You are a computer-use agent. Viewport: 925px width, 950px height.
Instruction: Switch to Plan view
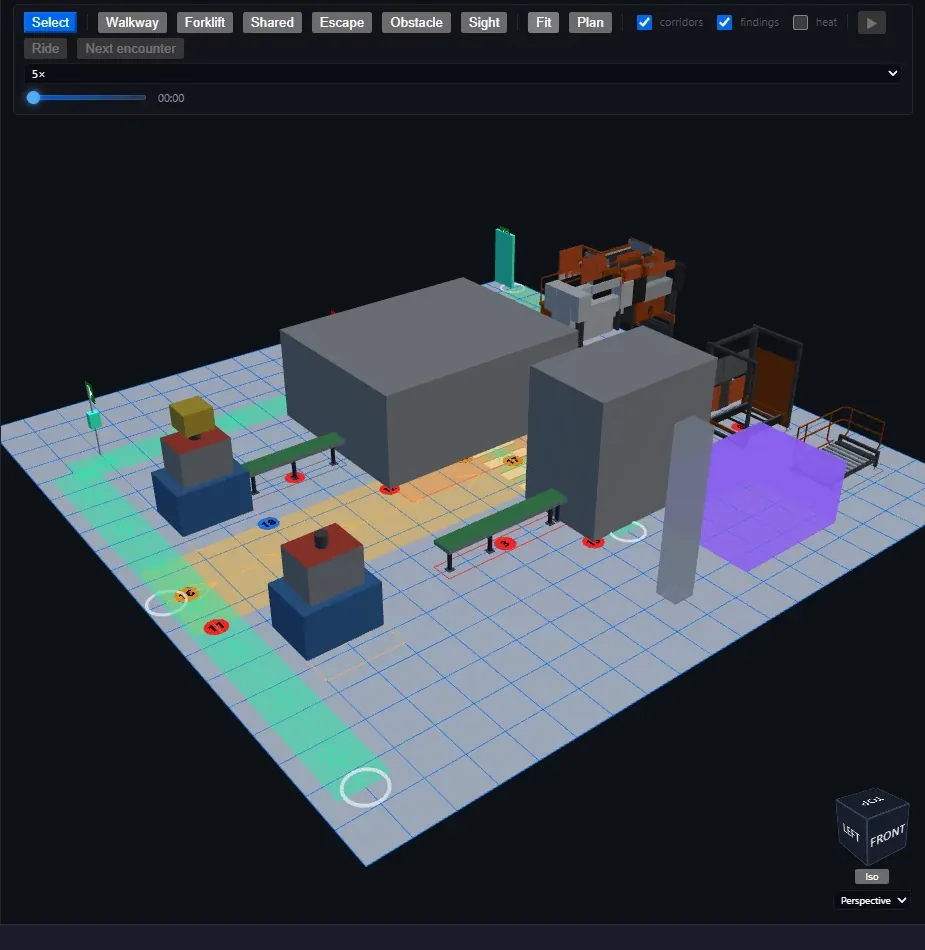pyautogui.click(x=590, y=22)
